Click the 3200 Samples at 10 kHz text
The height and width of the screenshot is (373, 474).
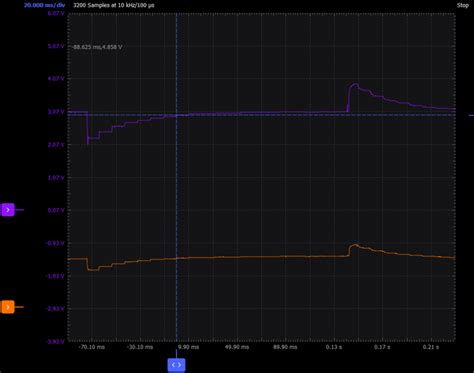114,5
